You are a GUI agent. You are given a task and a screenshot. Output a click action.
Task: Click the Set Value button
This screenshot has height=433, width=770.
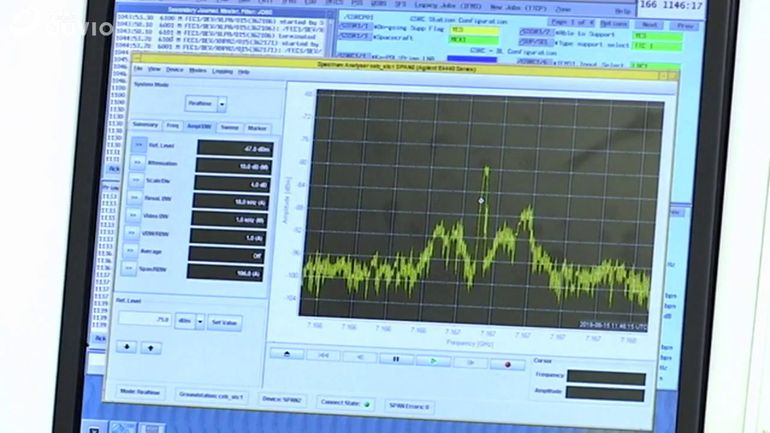[x=223, y=322]
